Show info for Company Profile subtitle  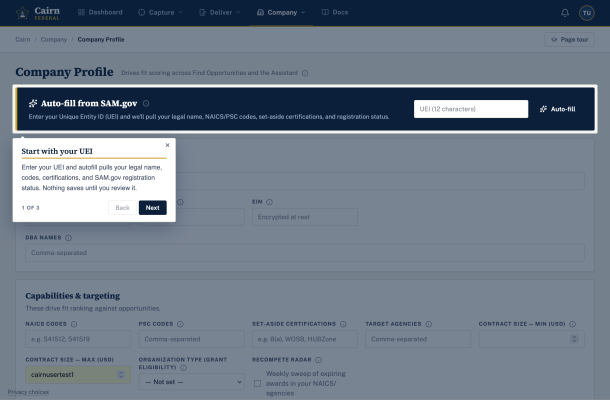305,73
